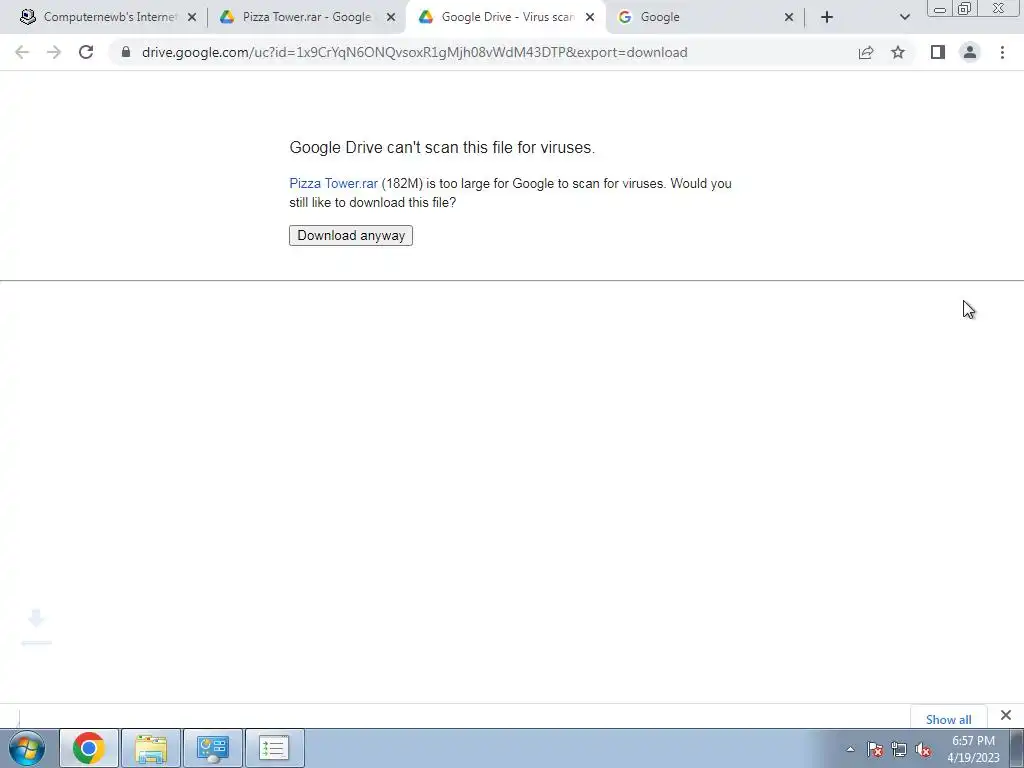Screen dimensions: 1024x768
Task: Click the Chrome taskbar icon
Action: click(89, 748)
